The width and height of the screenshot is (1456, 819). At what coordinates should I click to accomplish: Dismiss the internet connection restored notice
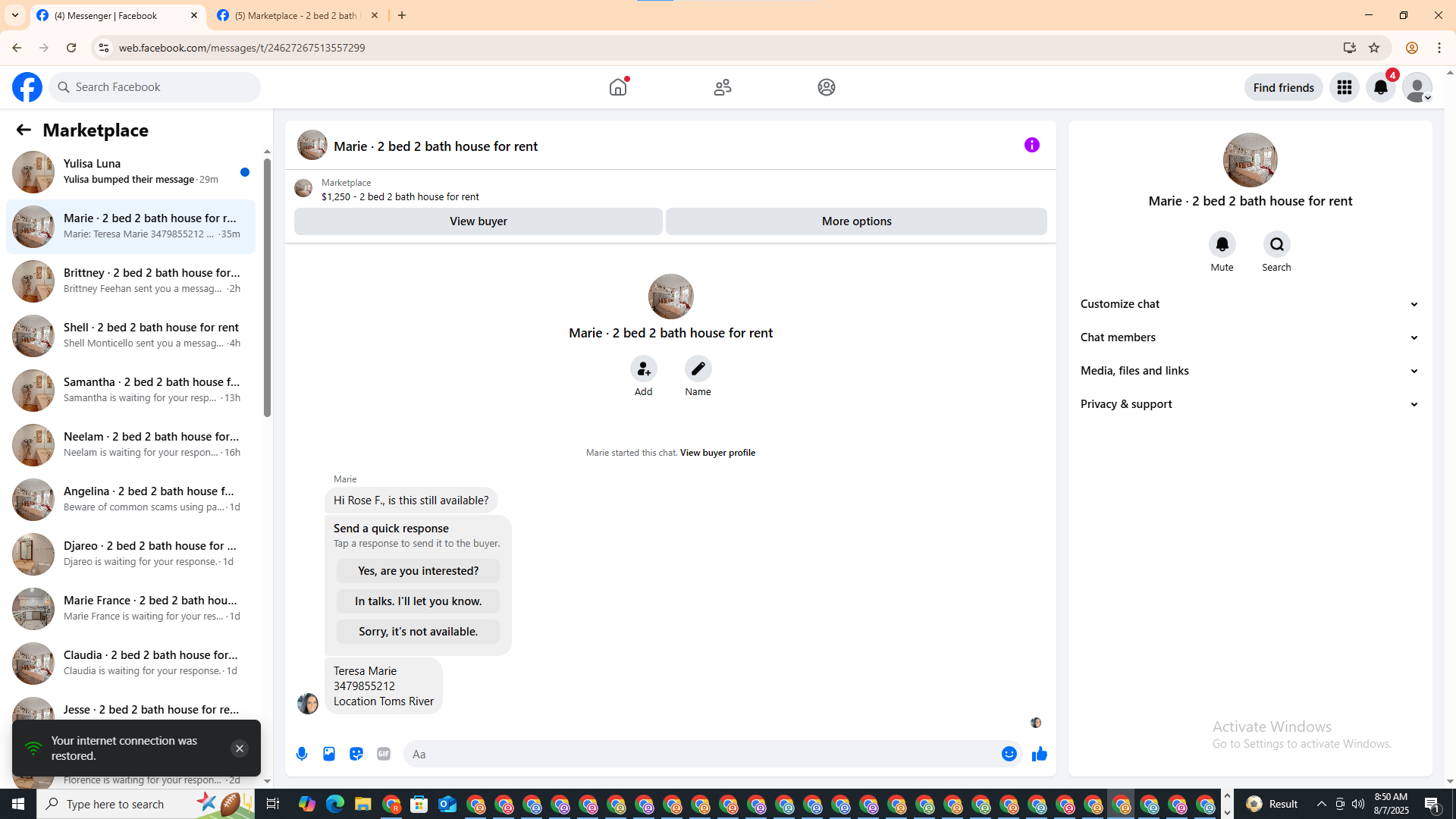click(240, 748)
